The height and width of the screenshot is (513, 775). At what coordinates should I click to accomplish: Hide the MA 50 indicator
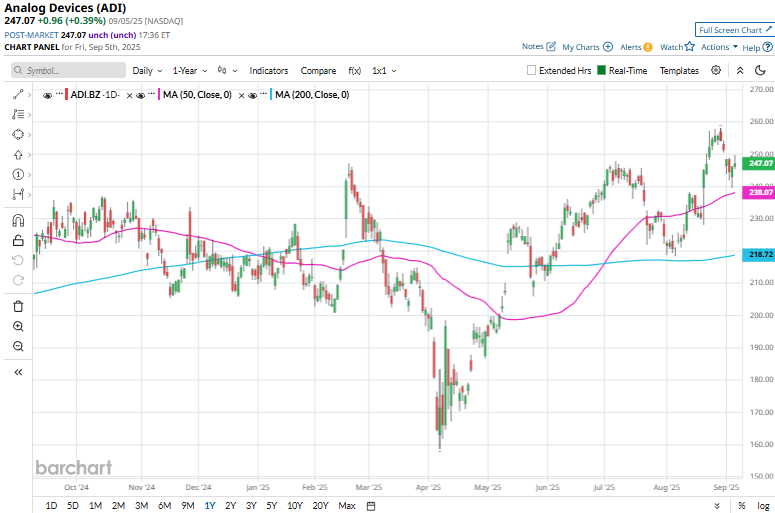(x=140, y=95)
